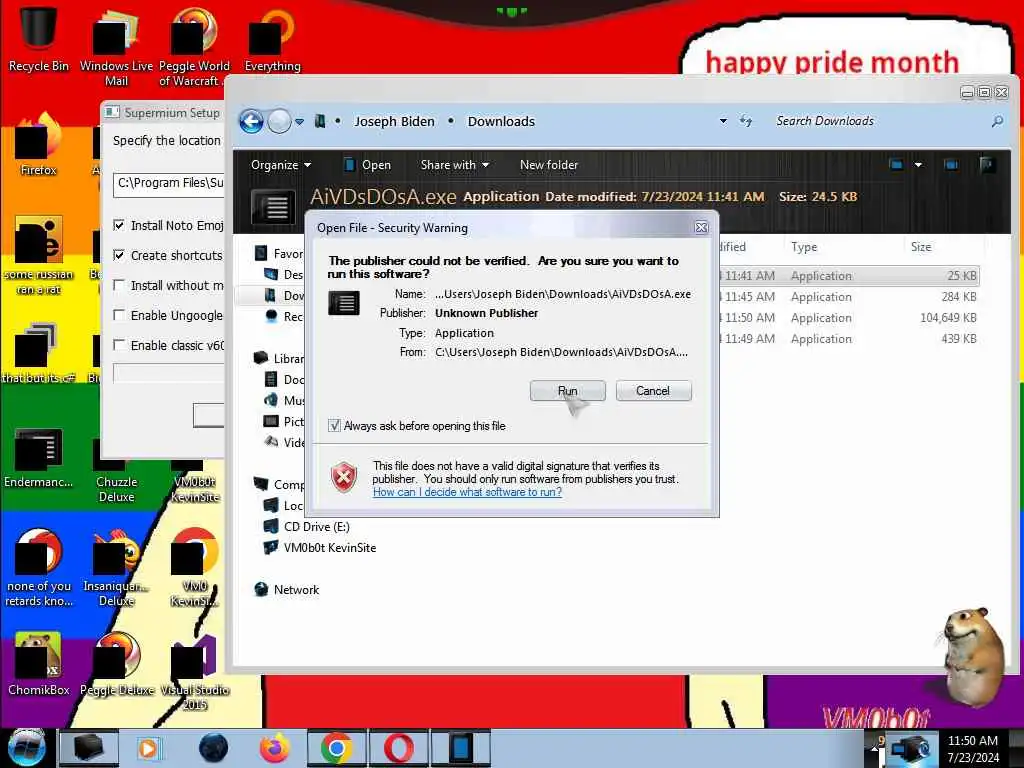This screenshot has width=1024, height=768.
Task: Close the Open File Security Warning dialog
Action: [x=701, y=227]
